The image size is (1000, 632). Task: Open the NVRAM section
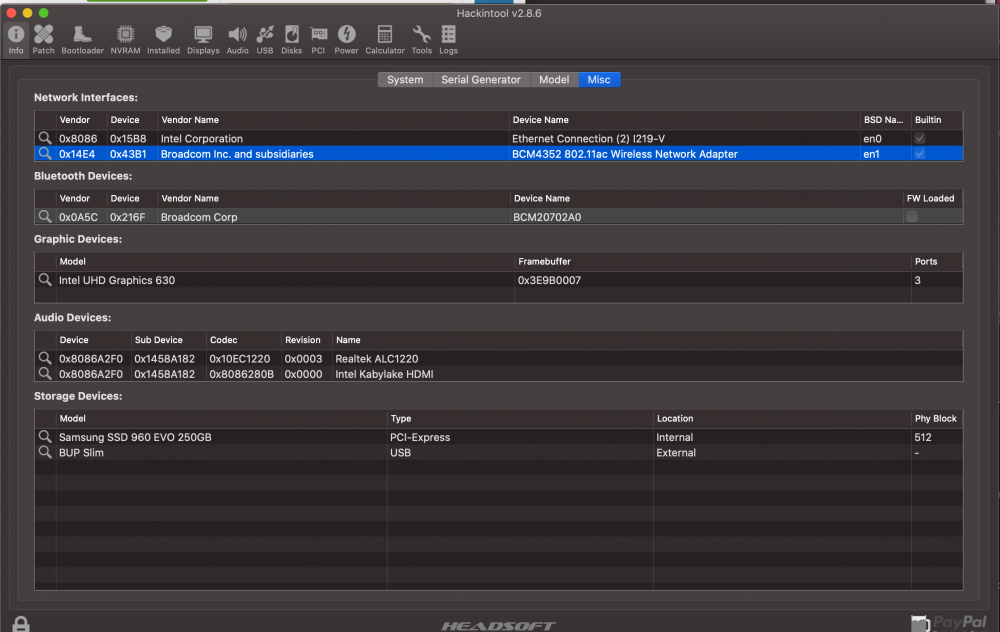point(125,40)
